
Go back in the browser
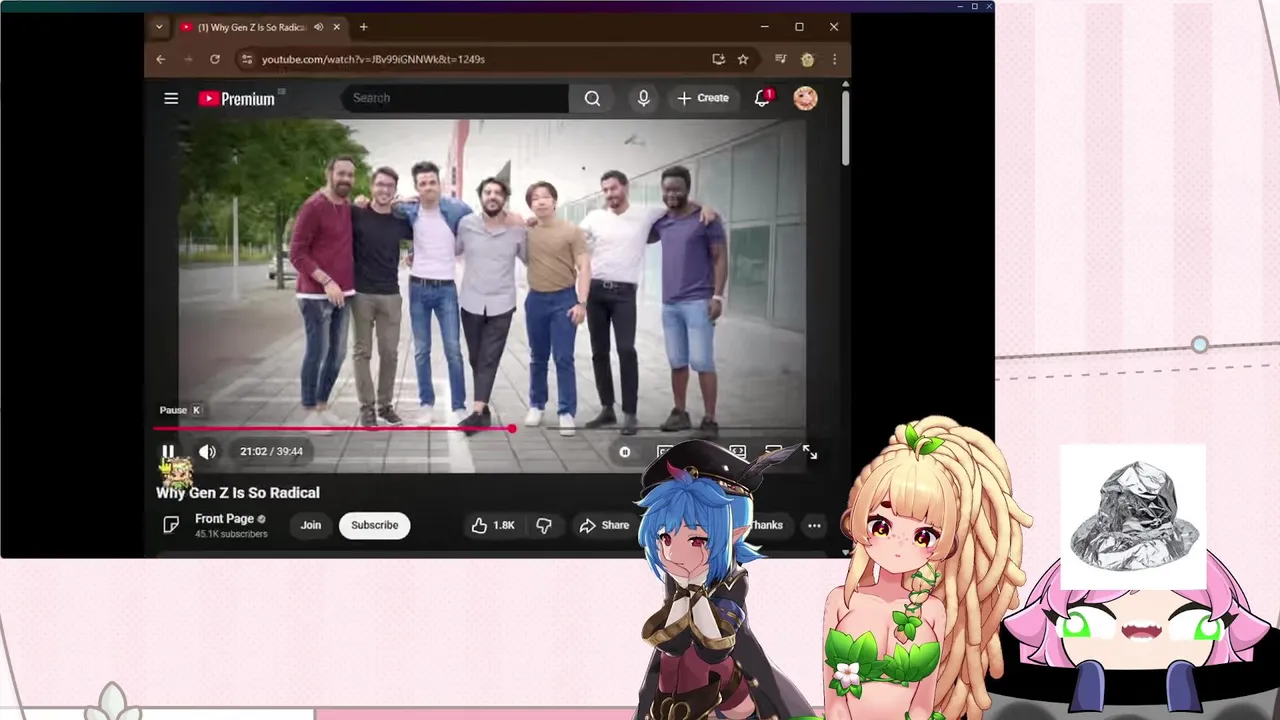coord(161,59)
